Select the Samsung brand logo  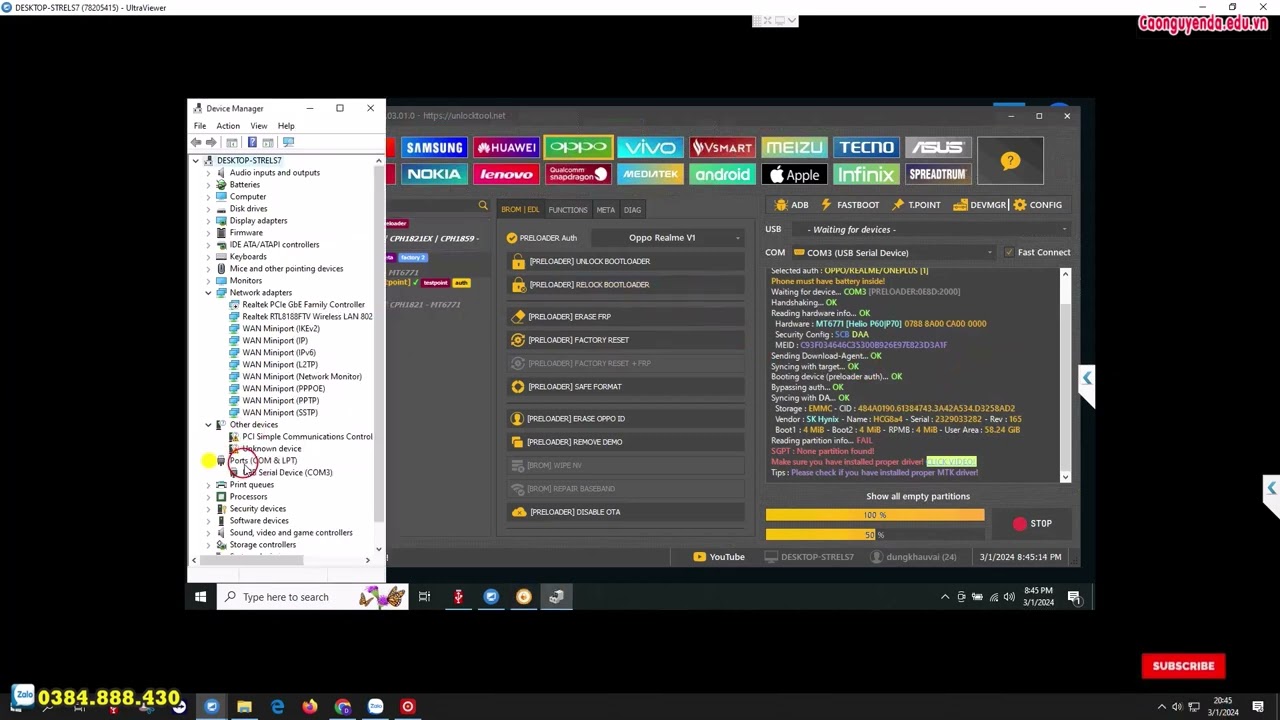(434, 148)
